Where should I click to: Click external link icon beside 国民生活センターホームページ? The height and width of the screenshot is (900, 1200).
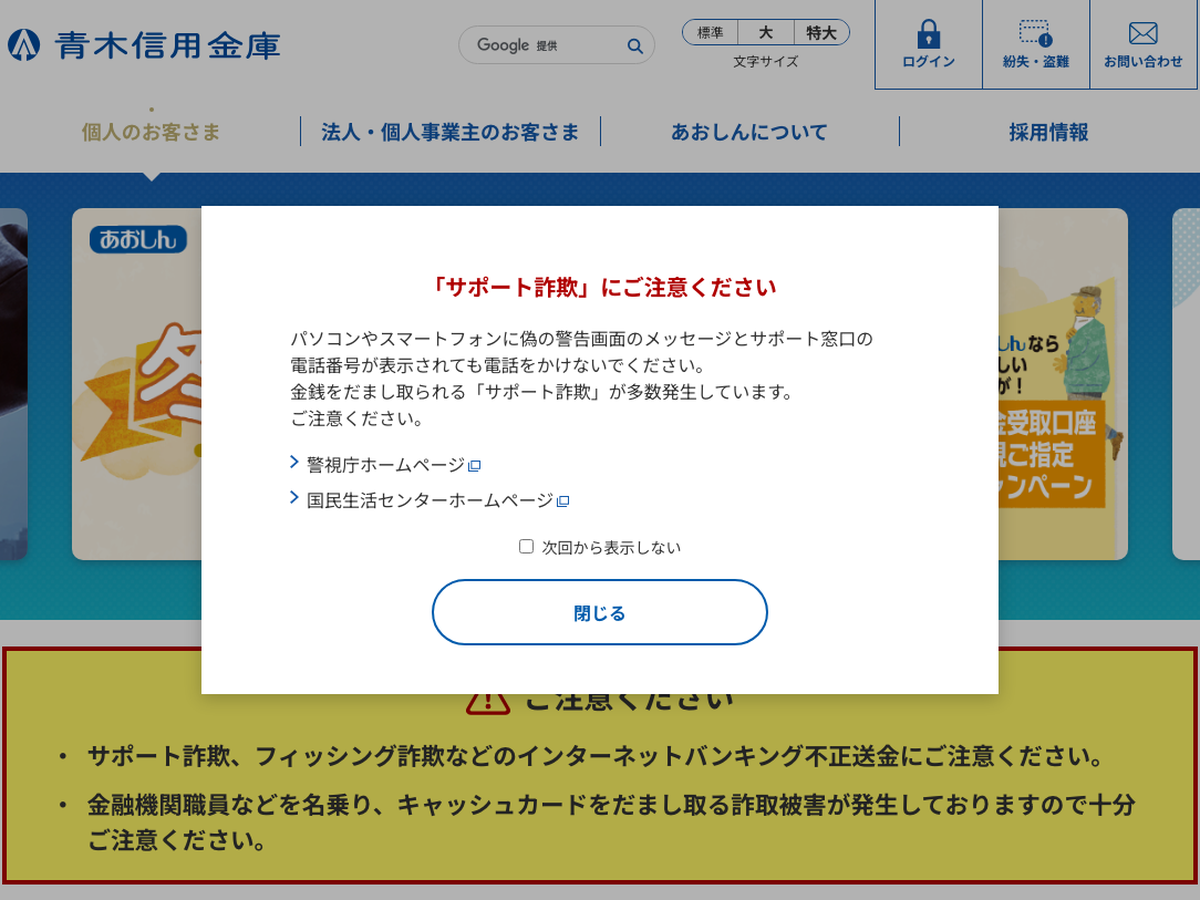563,501
